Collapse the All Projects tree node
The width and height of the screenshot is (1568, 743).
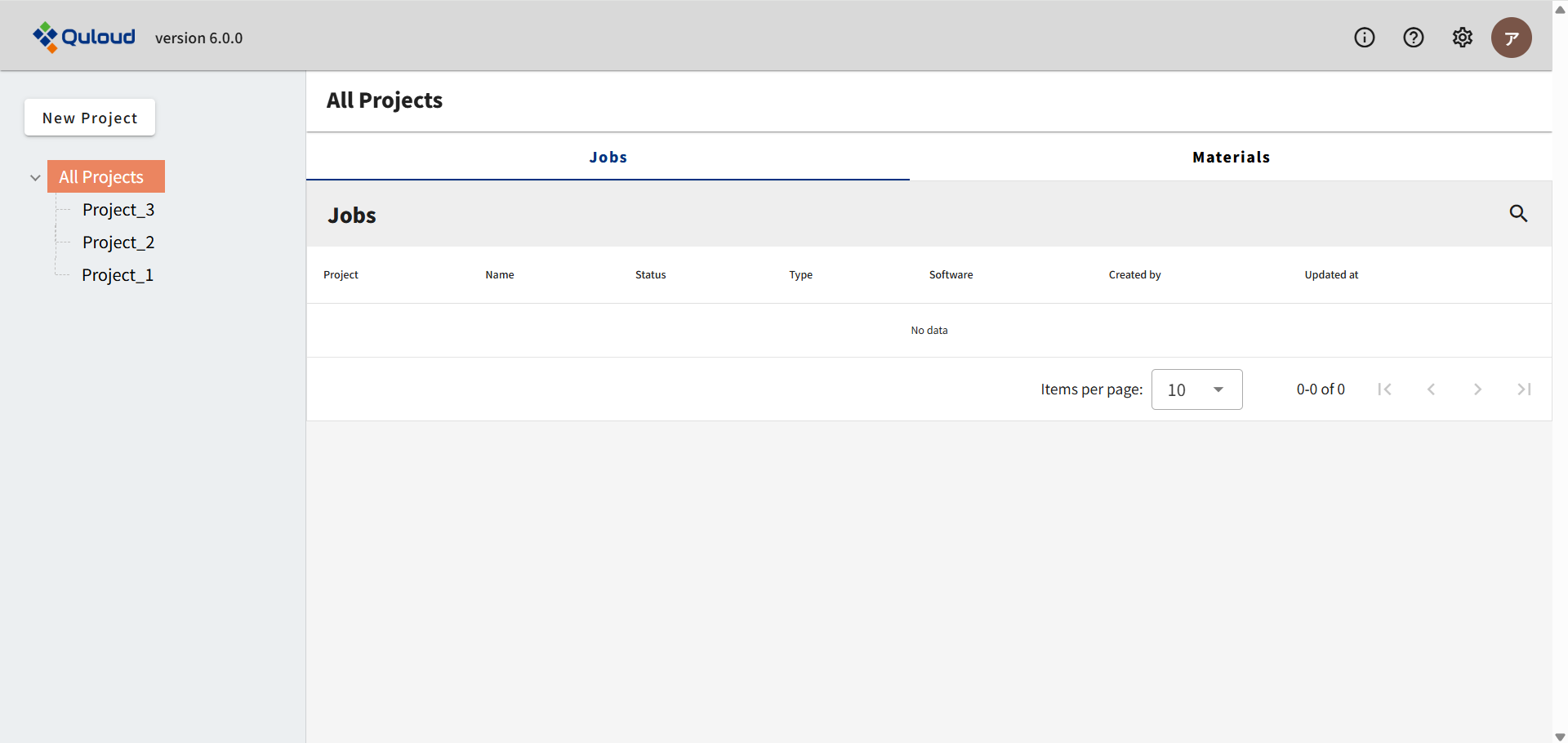[x=35, y=177]
